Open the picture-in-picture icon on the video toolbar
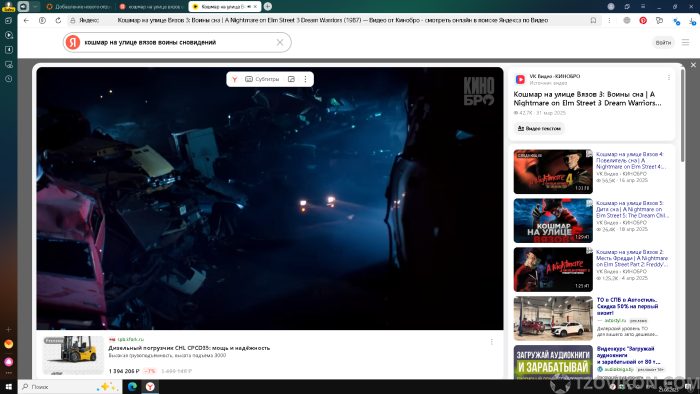This screenshot has width=700, height=394. click(x=291, y=79)
